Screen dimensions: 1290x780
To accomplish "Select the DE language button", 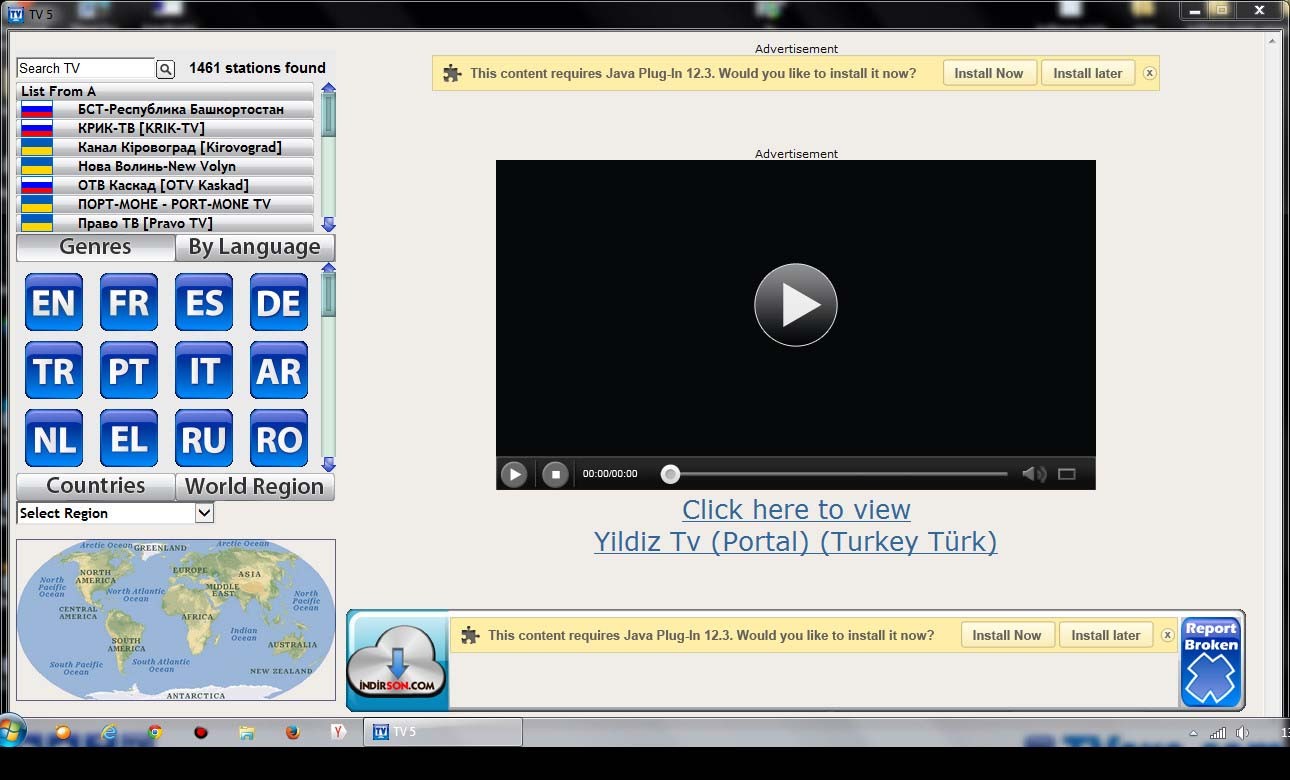I will click(x=279, y=302).
